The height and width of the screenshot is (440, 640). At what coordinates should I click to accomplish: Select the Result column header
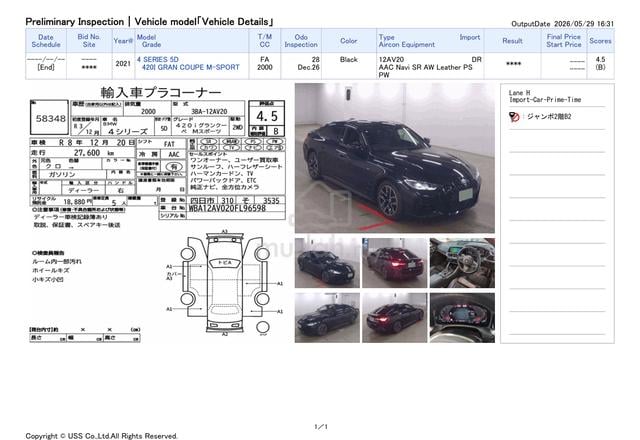click(512, 41)
